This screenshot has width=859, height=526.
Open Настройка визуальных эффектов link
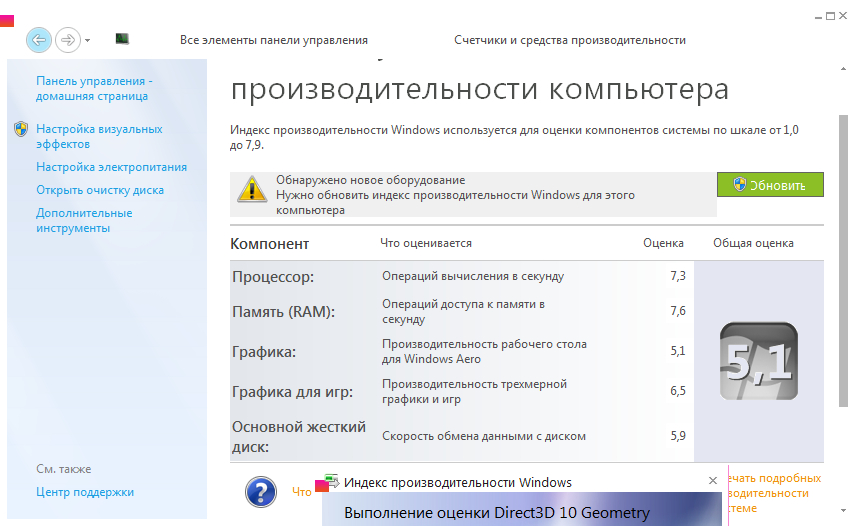98,136
